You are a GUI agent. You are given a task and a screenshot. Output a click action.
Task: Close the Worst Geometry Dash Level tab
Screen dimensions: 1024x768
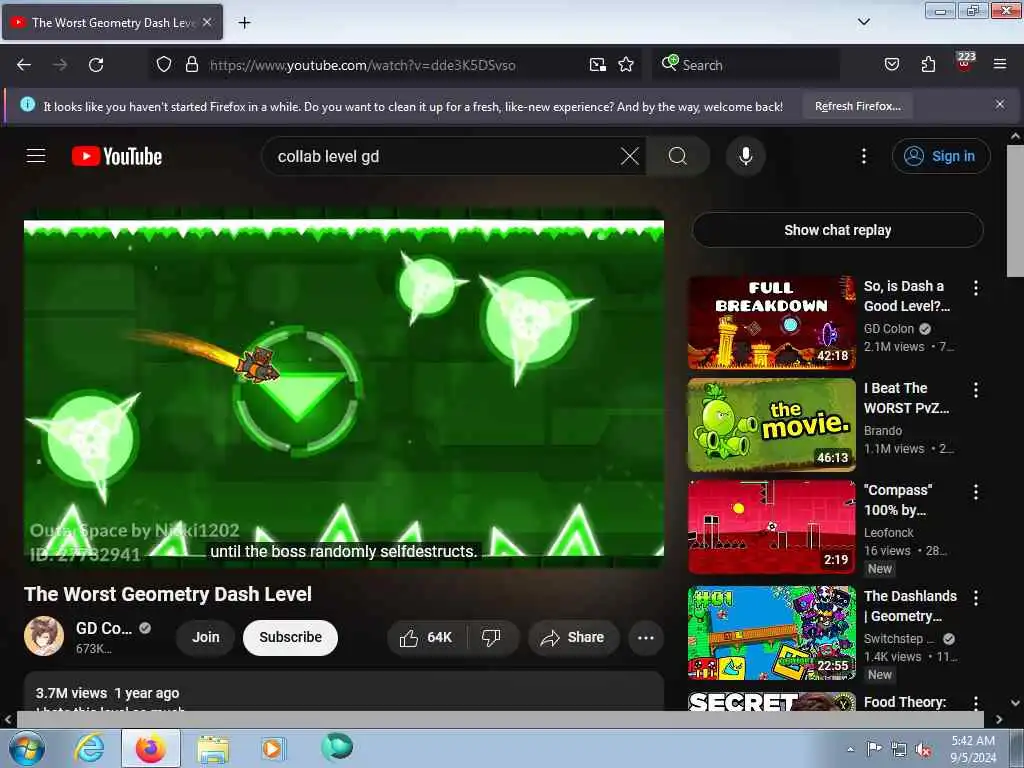tap(207, 22)
